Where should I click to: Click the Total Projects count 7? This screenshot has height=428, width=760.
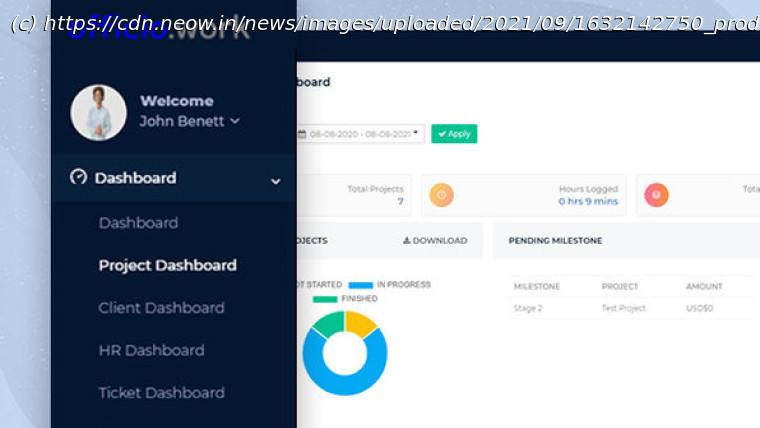coord(400,201)
